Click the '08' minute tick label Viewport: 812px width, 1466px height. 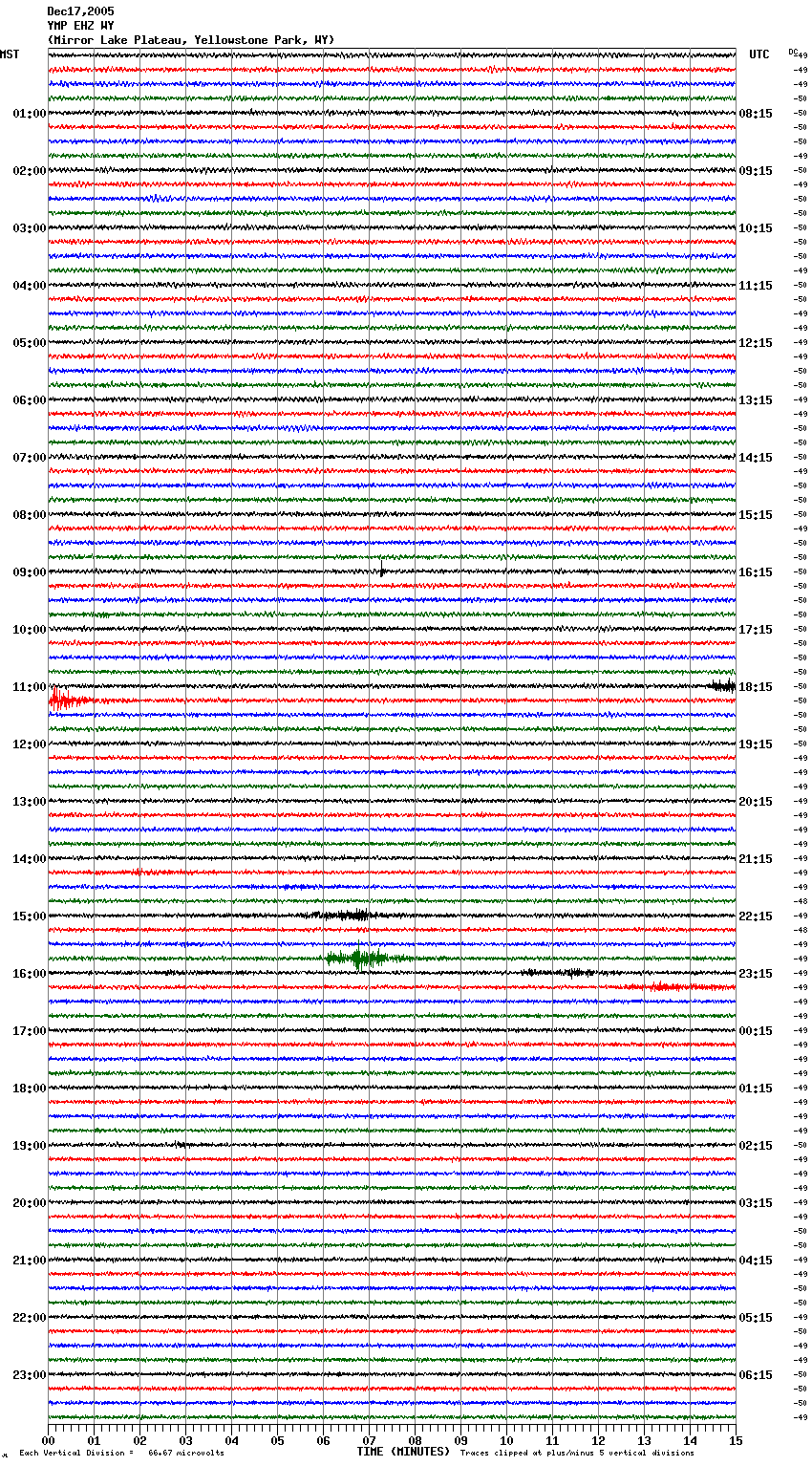coord(415,1440)
